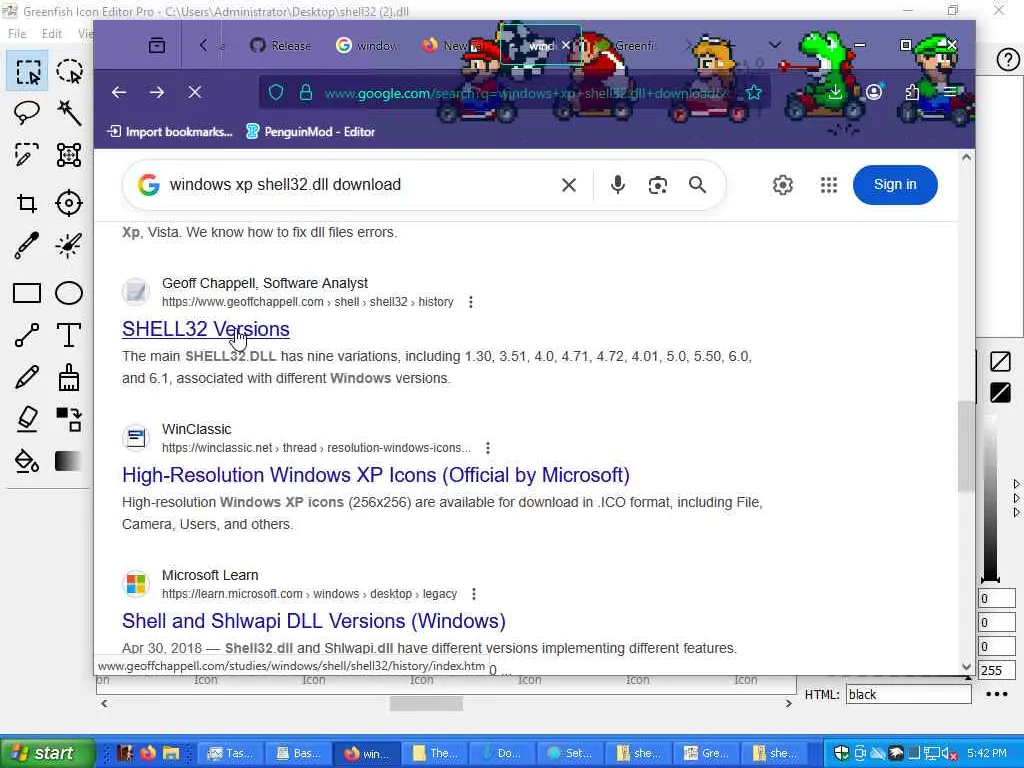Select the Transform selection tool
Viewport: 1024px width, 768px height.
[69, 155]
